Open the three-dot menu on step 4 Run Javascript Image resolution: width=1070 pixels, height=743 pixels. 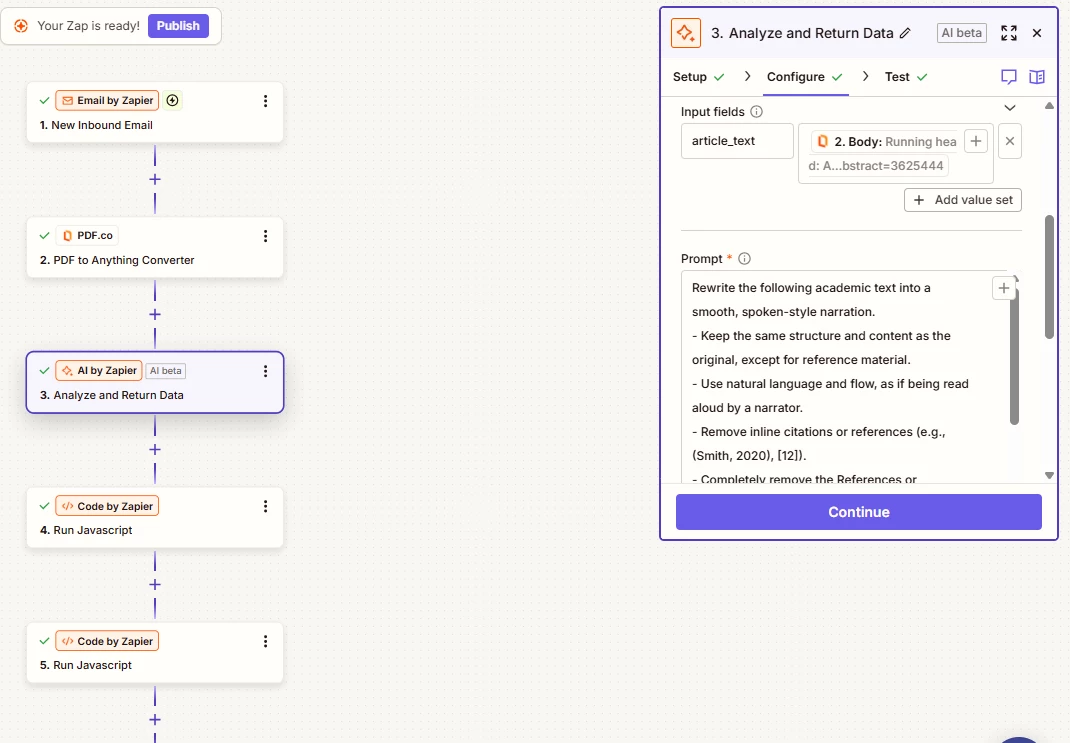tap(265, 506)
